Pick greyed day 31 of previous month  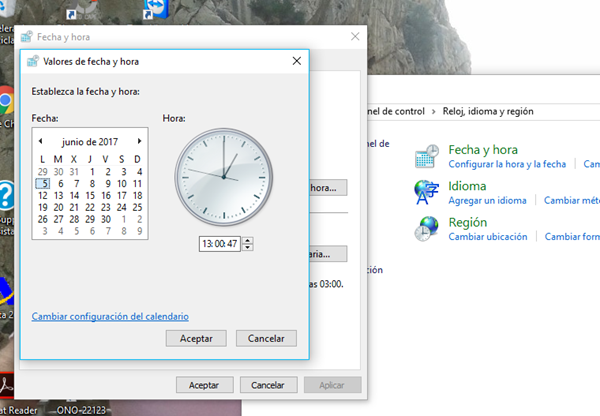[74, 172]
